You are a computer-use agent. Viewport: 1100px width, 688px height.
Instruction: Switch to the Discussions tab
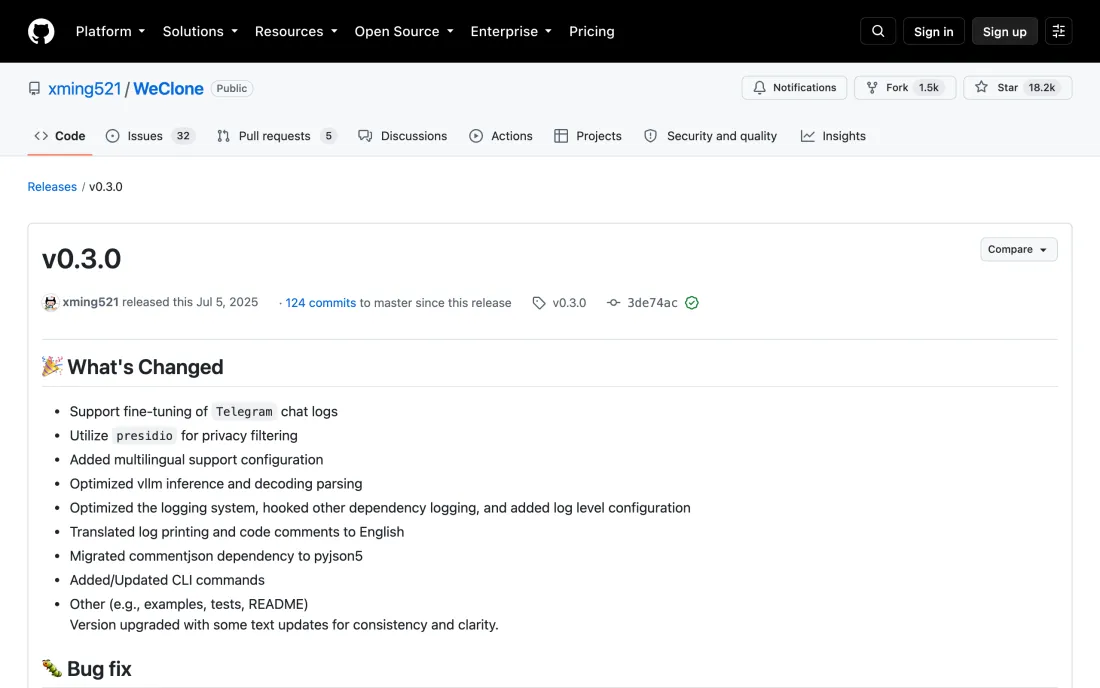(x=403, y=136)
